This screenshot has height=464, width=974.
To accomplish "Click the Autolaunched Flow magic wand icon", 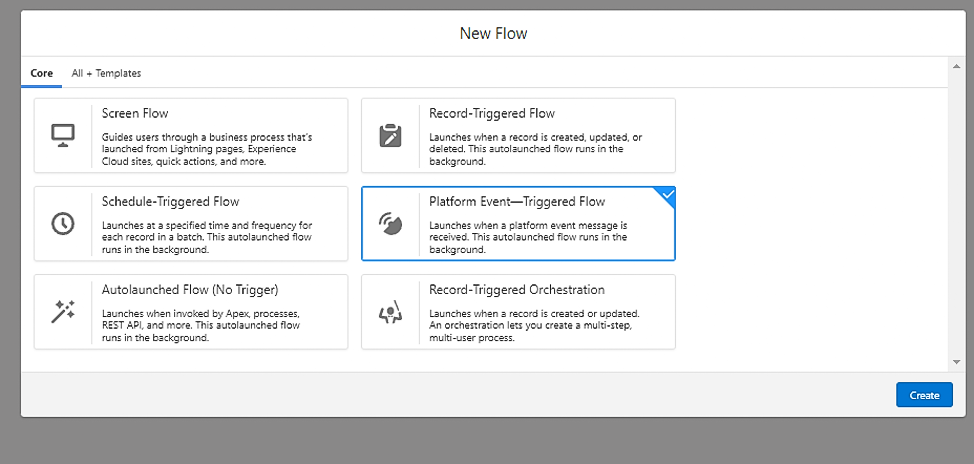I will pos(62,312).
